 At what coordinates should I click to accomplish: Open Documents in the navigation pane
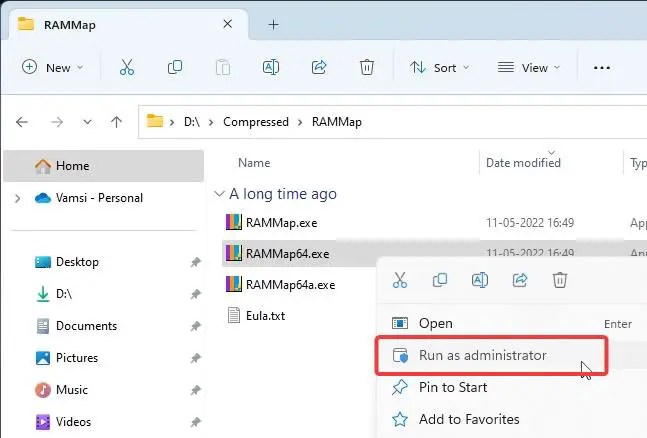point(86,326)
